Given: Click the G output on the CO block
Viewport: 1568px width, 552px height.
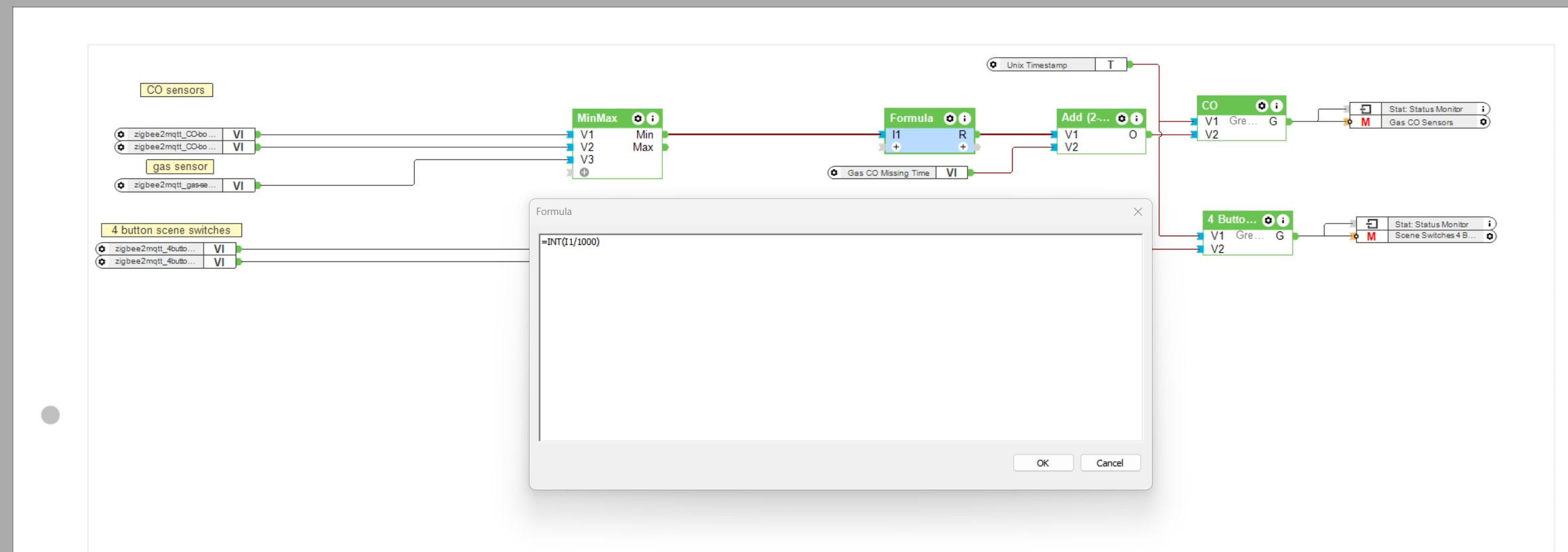Looking at the screenshot, I should point(1273,121).
